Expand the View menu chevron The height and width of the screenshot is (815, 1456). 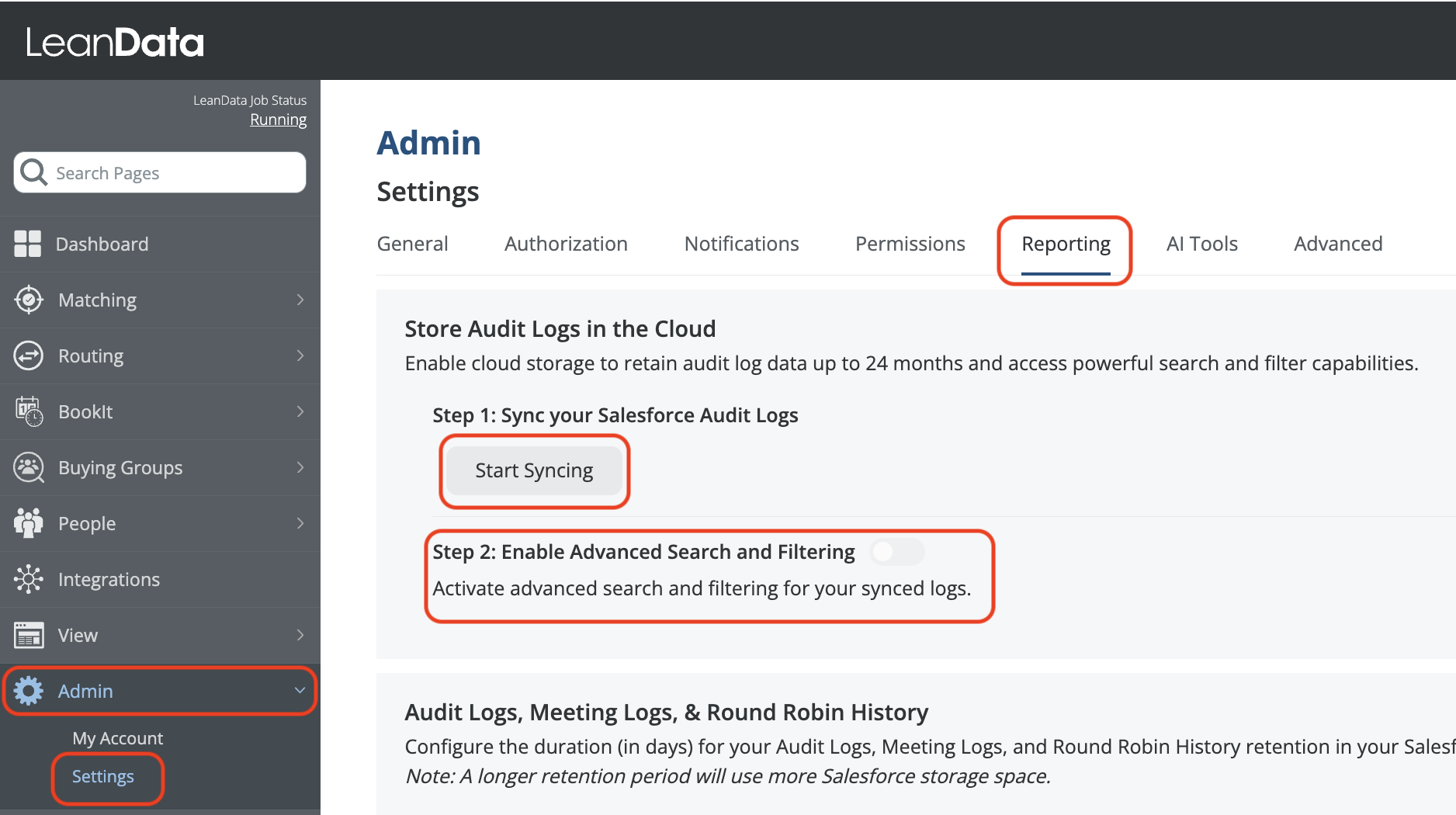(x=300, y=635)
